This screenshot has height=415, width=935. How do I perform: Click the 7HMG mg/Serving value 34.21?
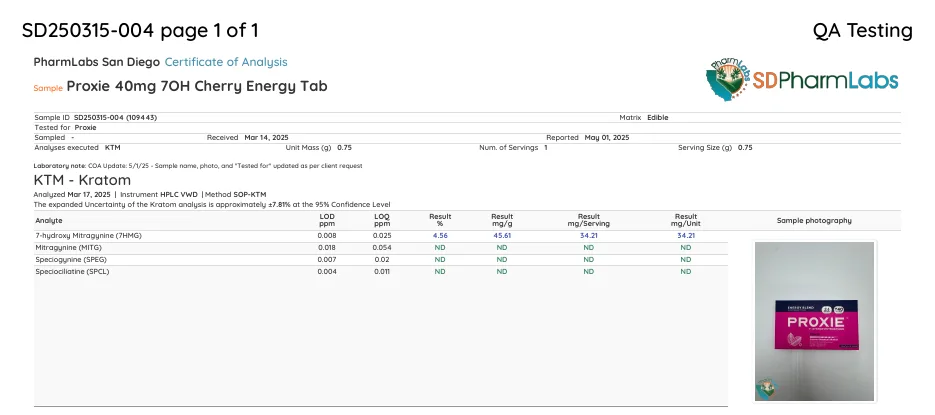pyautogui.click(x=589, y=236)
